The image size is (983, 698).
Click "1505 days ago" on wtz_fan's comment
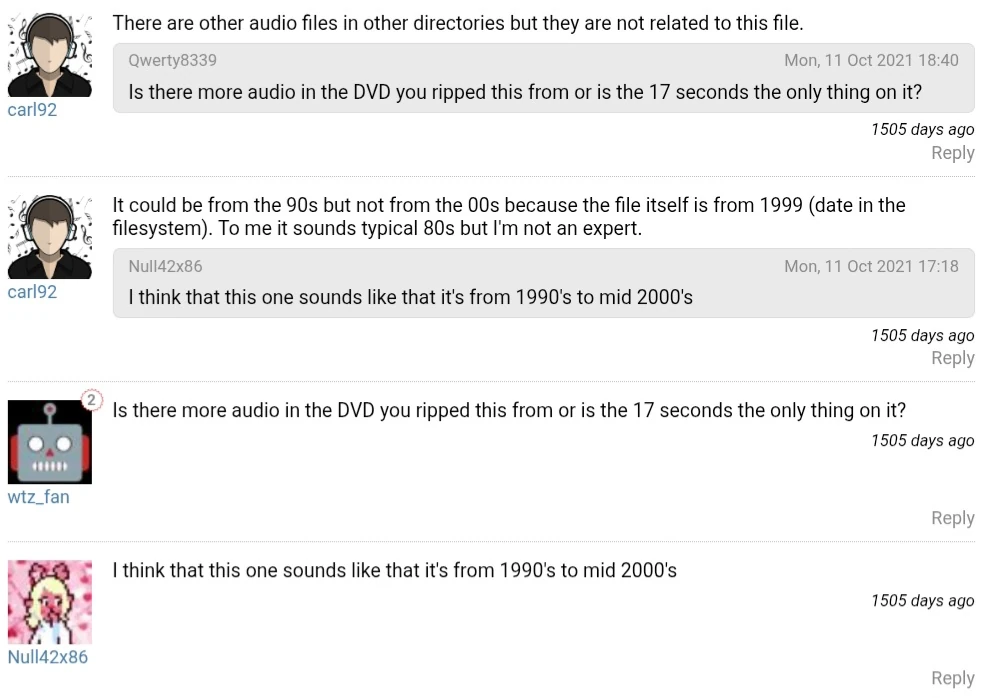pyautogui.click(x=922, y=441)
